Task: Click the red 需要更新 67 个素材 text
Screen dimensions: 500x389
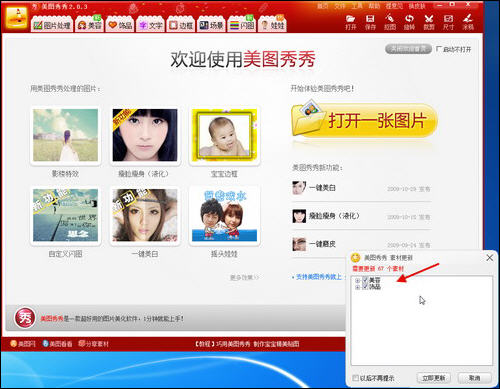Action: (x=378, y=268)
